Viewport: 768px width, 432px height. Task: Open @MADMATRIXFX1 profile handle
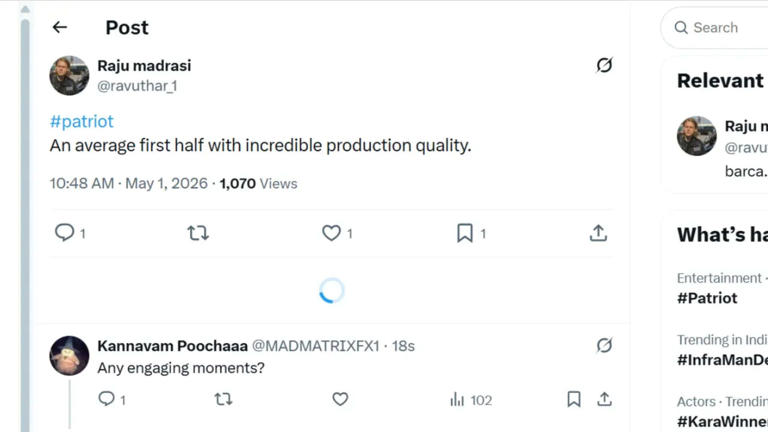click(315, 346)
